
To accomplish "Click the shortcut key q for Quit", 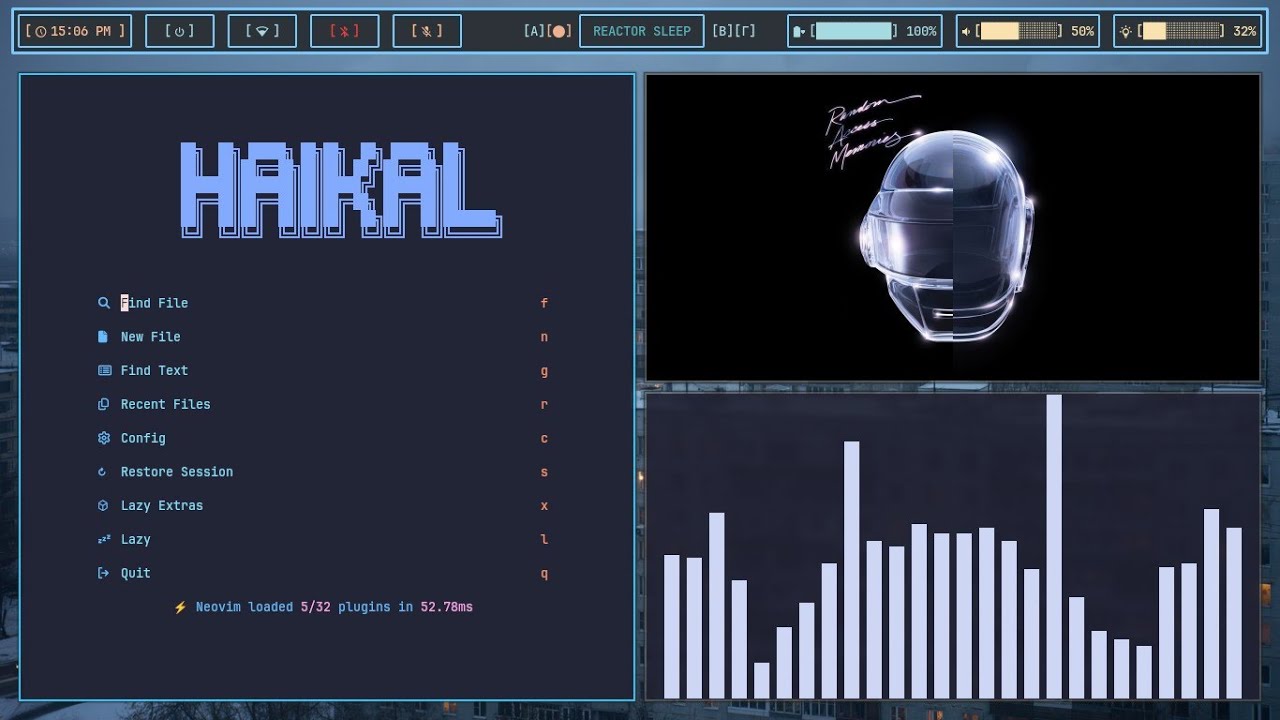I will (x=544, y=573).
